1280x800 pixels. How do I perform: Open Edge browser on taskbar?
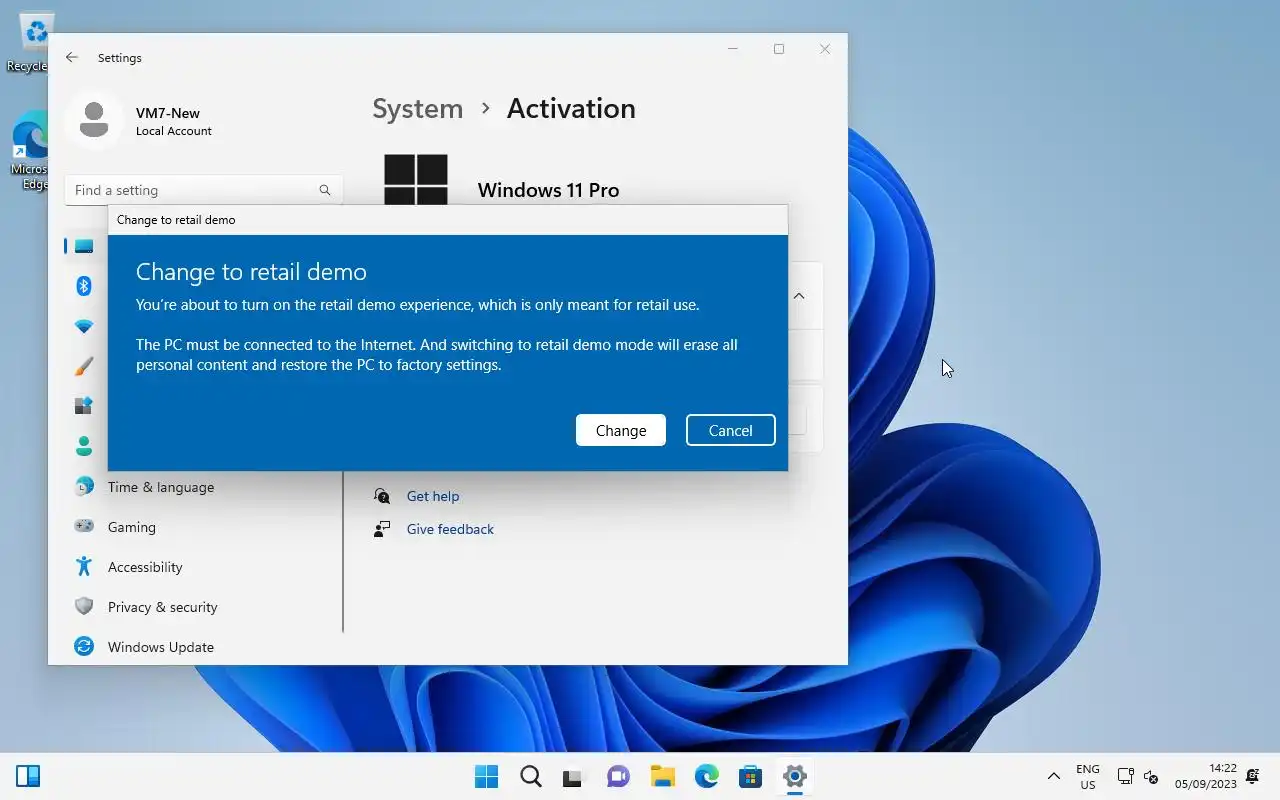point(707,776)
